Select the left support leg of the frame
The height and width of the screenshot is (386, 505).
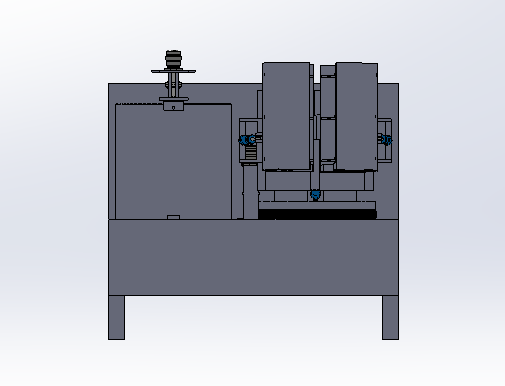[117, 318]
